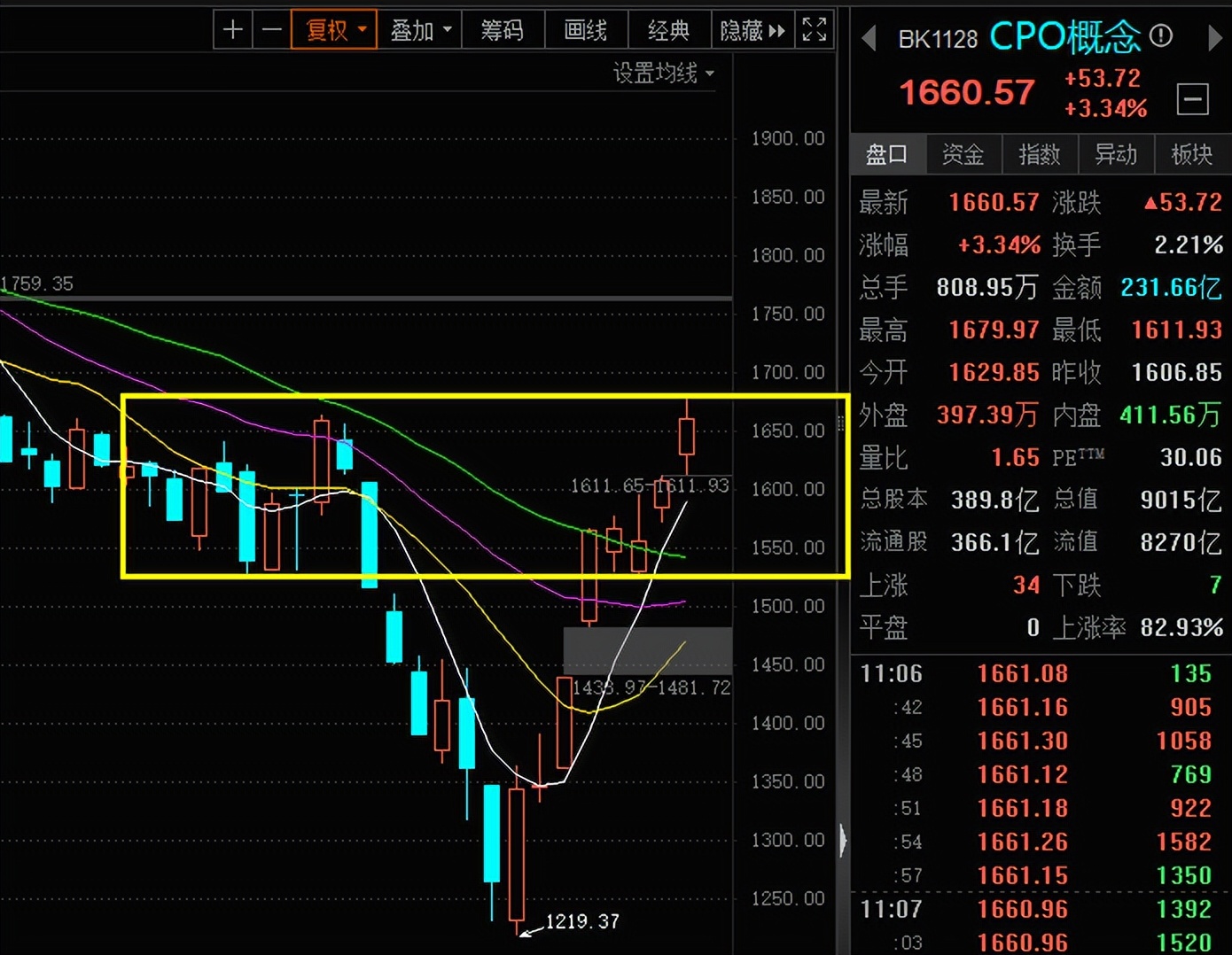Click the BK1128 sector code
This screenshot has width=1232, height=955.
(938, 40)
